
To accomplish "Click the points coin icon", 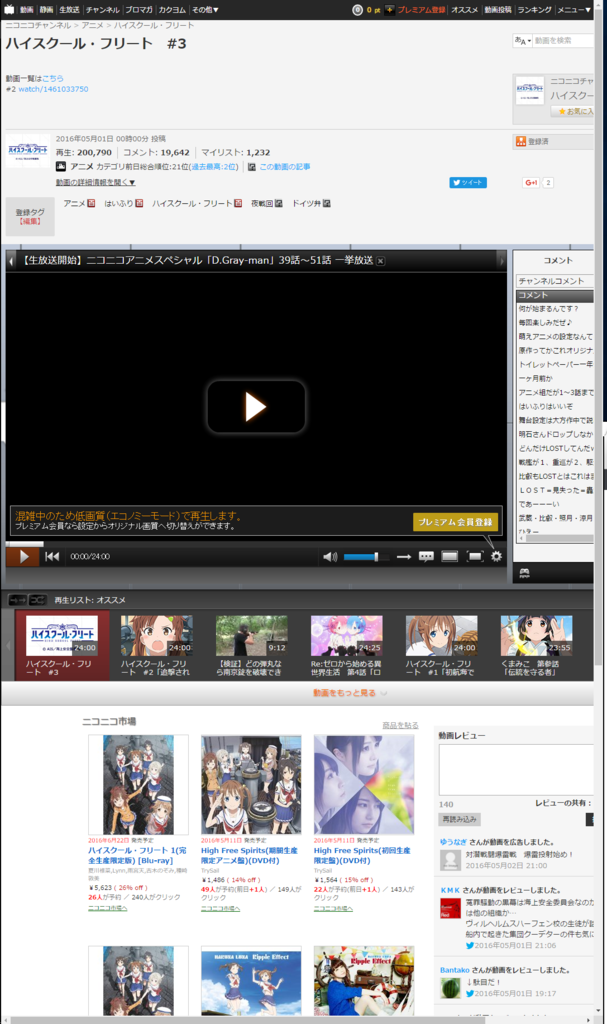I will [x=357, y=10].
